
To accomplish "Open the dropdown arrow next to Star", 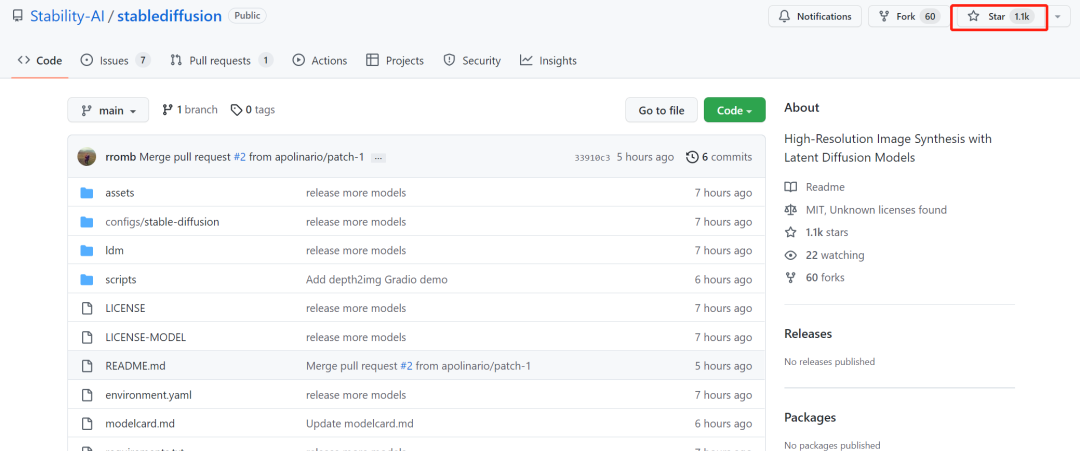I will pyautogui.click(x=1058, y=17).
